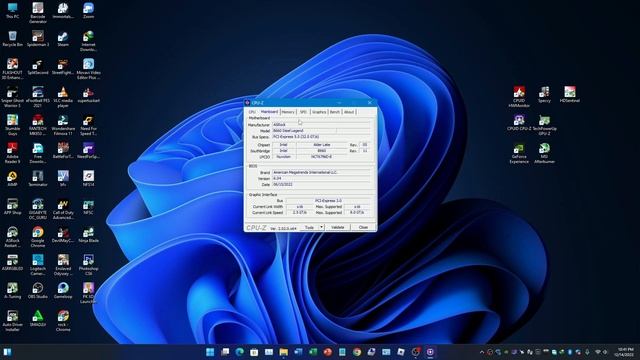Open This PC desktop icon
Screen dimensions: 640x360
[12, 11]
